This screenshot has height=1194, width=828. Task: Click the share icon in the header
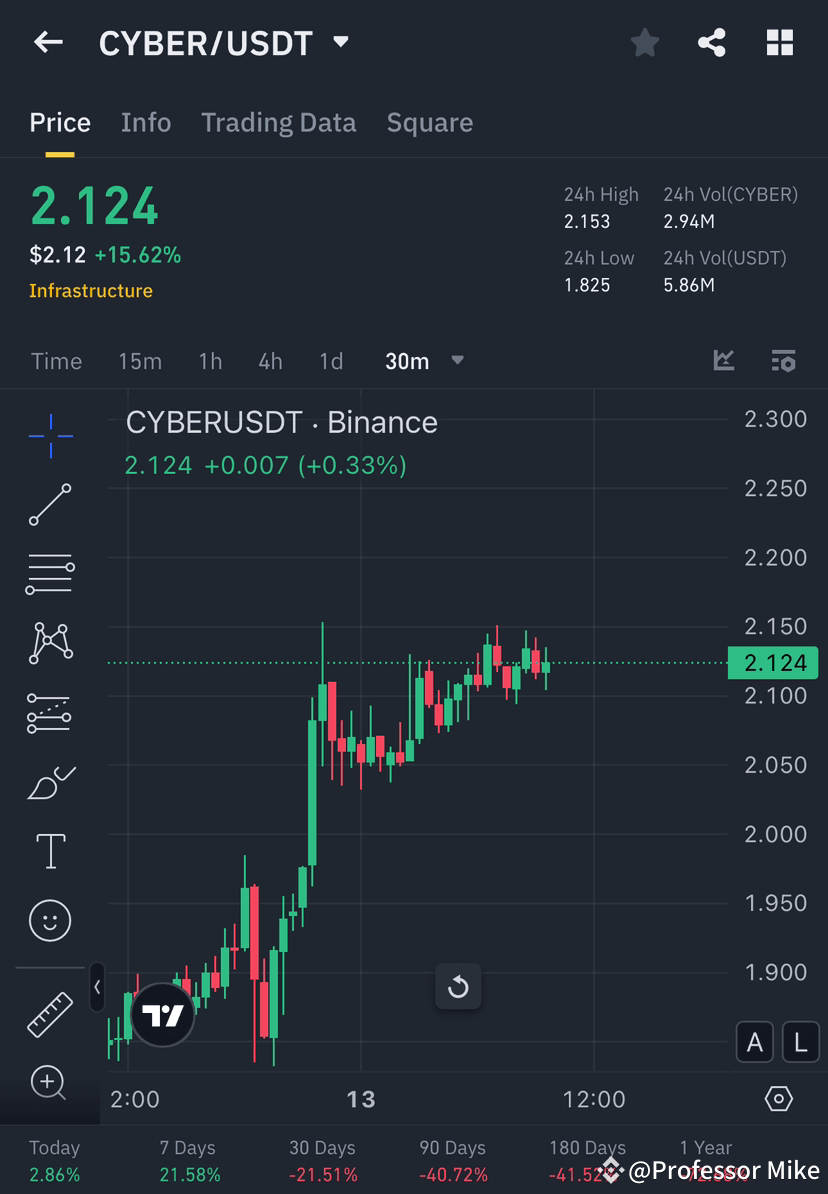712,42
